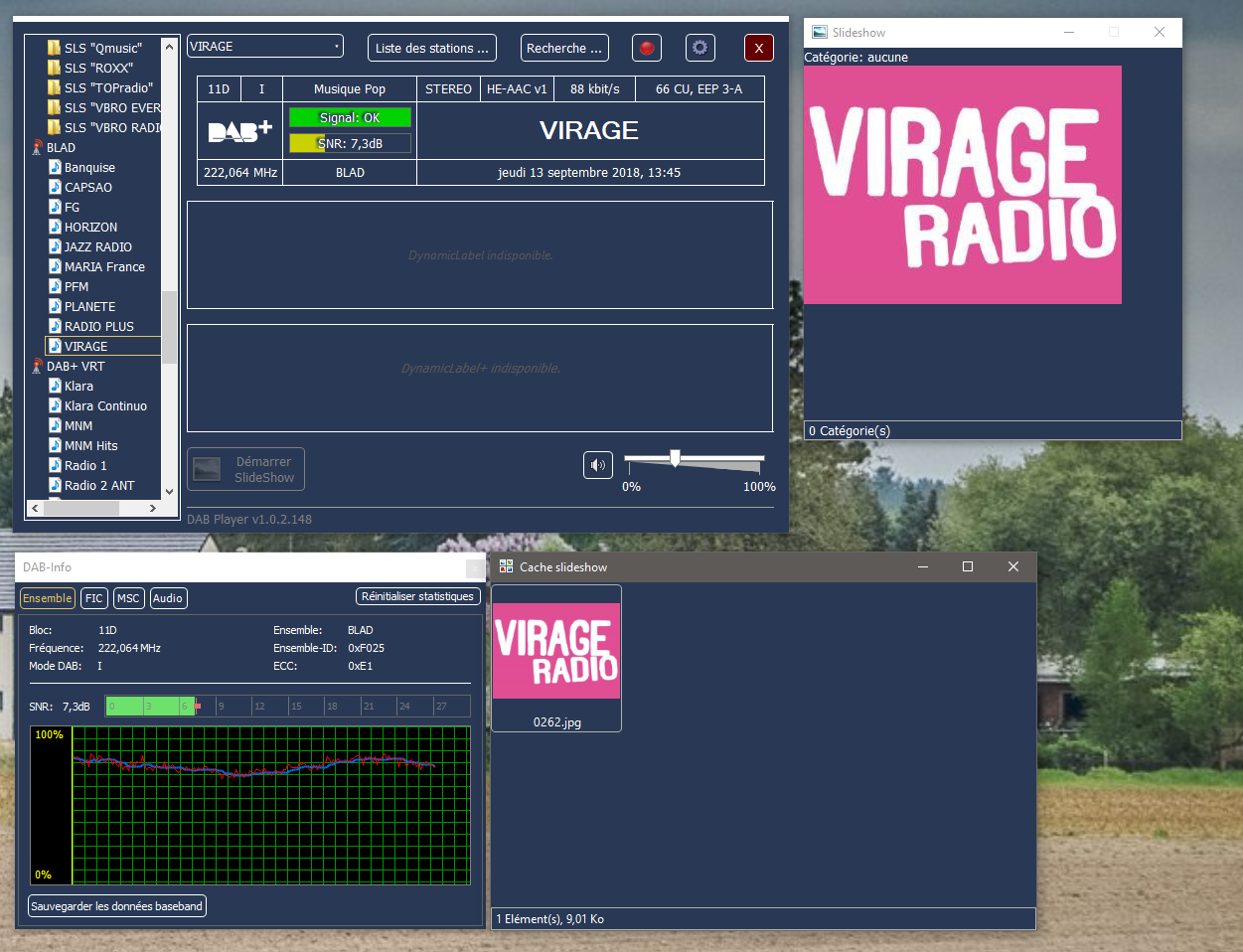
Task: Click the Musique Pop genre cell
Action: 350,89
